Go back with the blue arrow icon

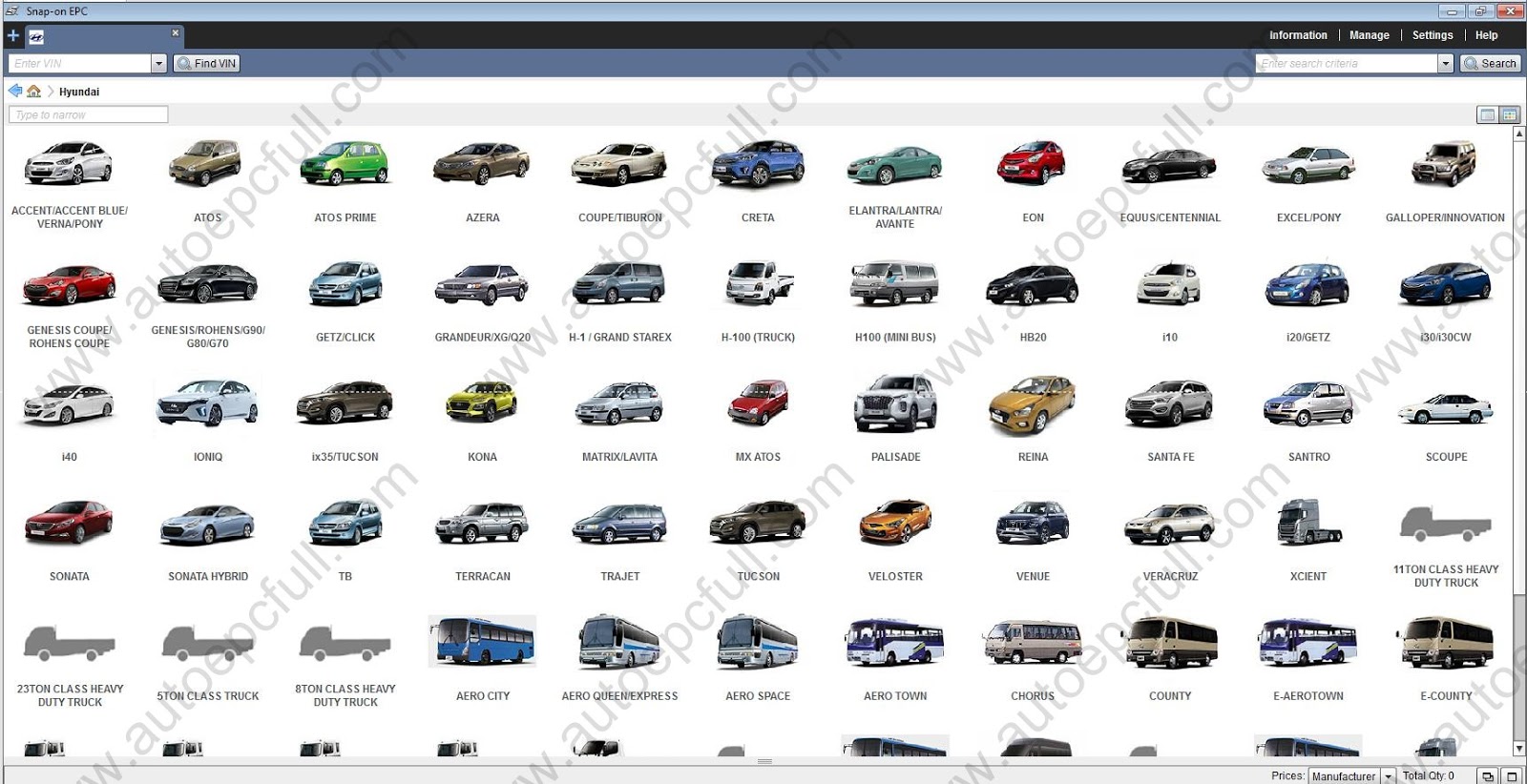[x=15, y=91]
